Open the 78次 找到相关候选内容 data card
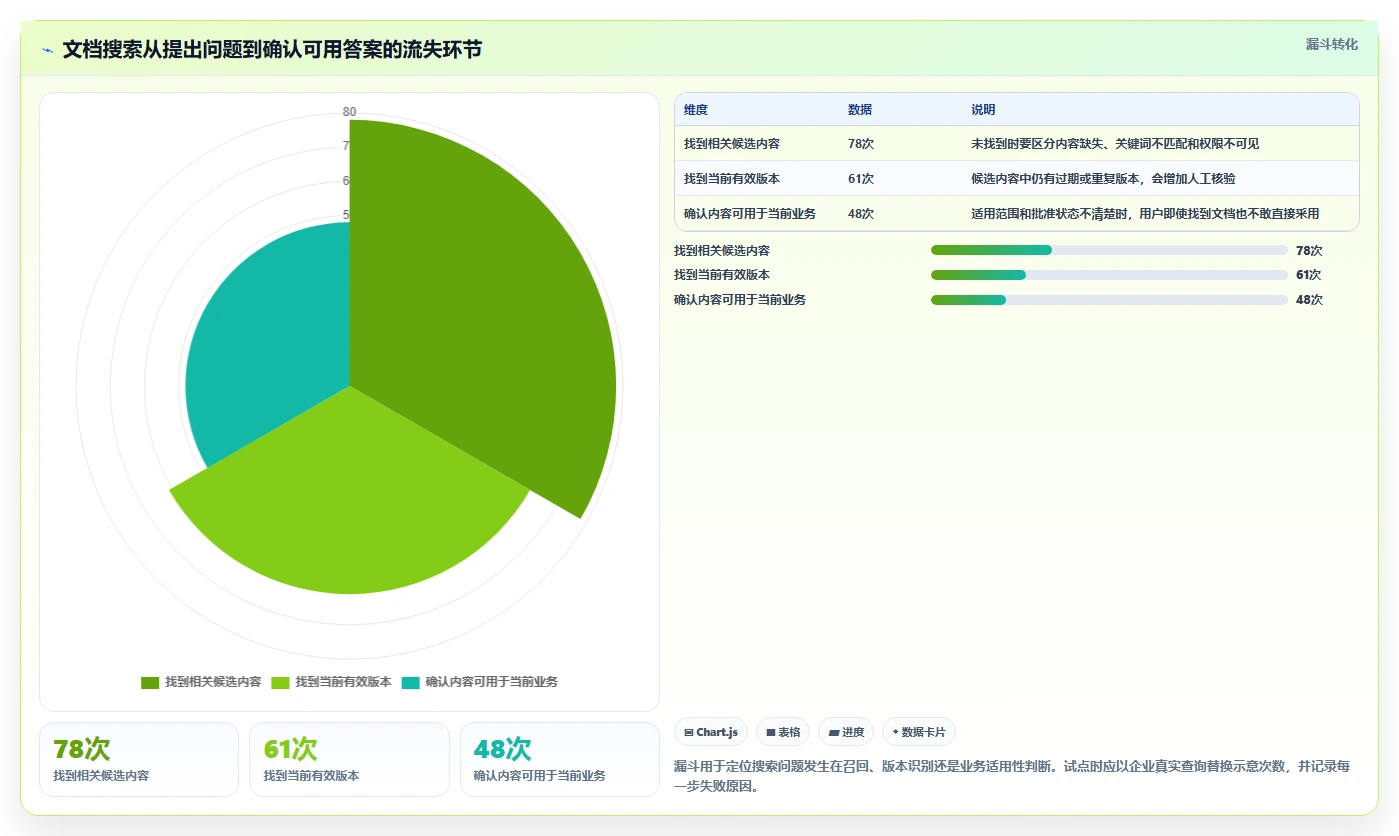This screenshot has height=836, width=1399. point(139,760)
